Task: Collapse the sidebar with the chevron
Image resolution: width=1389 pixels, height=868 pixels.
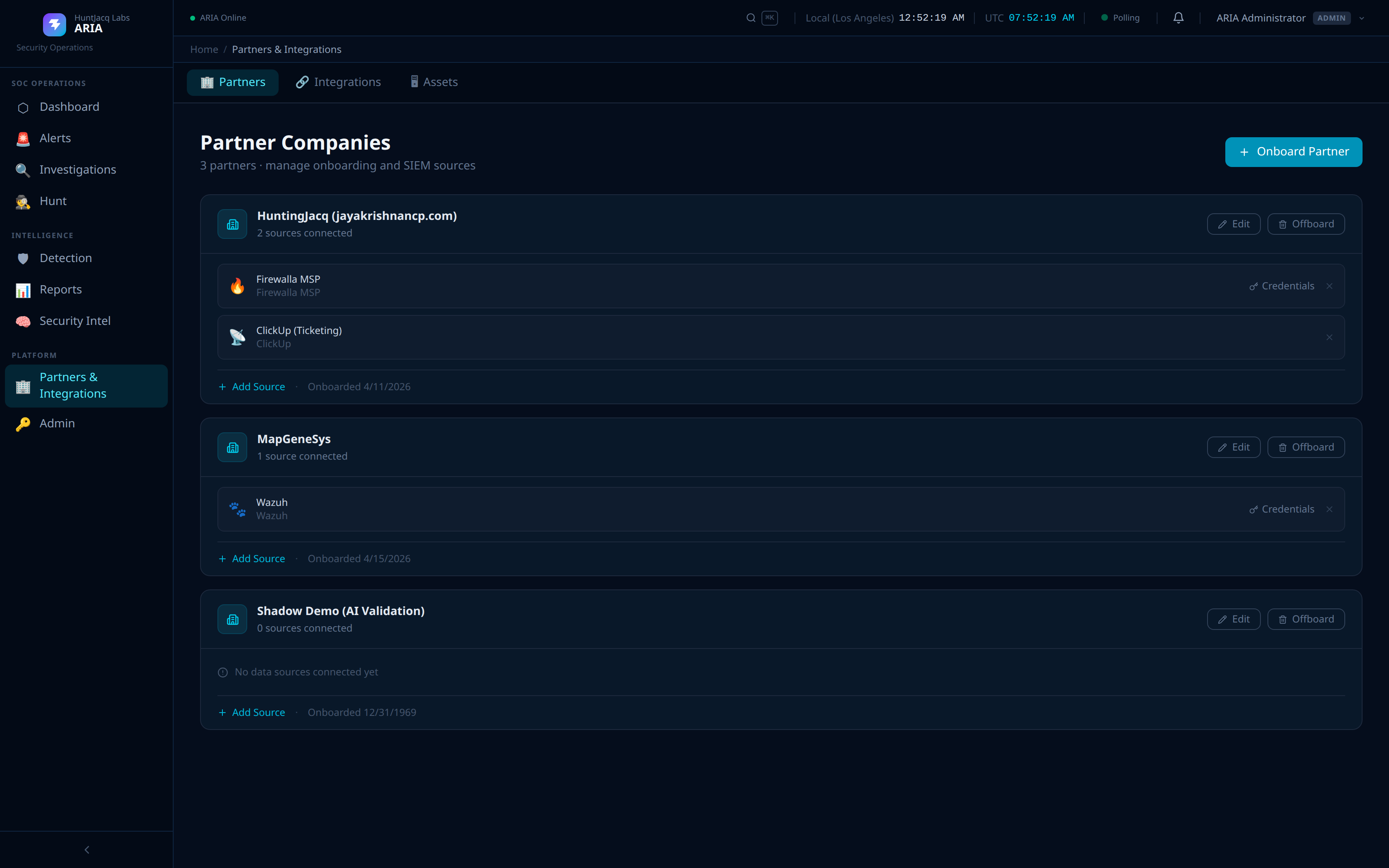Action: click(87, 850)
